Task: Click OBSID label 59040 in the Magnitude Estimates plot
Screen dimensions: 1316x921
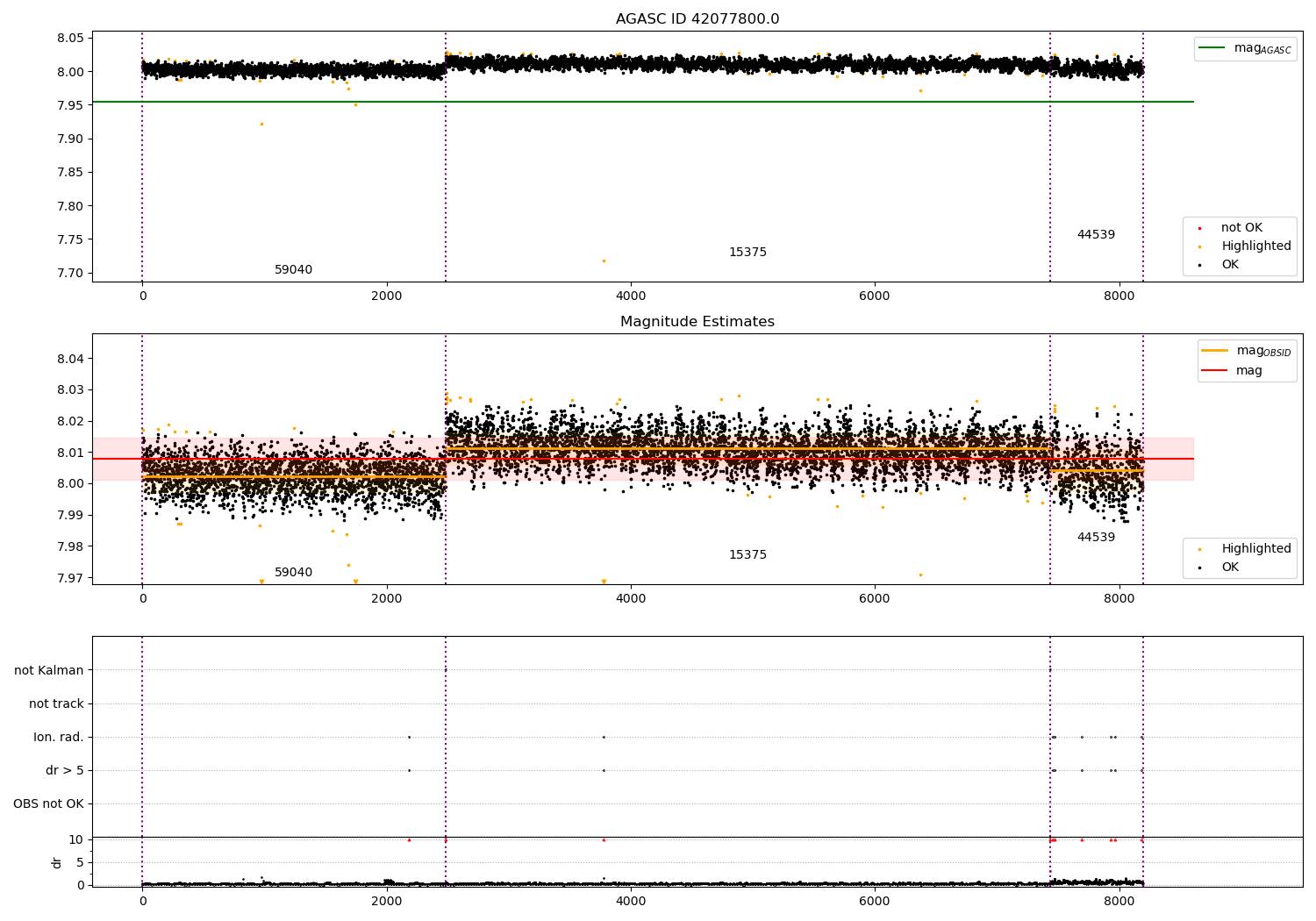Action: [293, 573]
